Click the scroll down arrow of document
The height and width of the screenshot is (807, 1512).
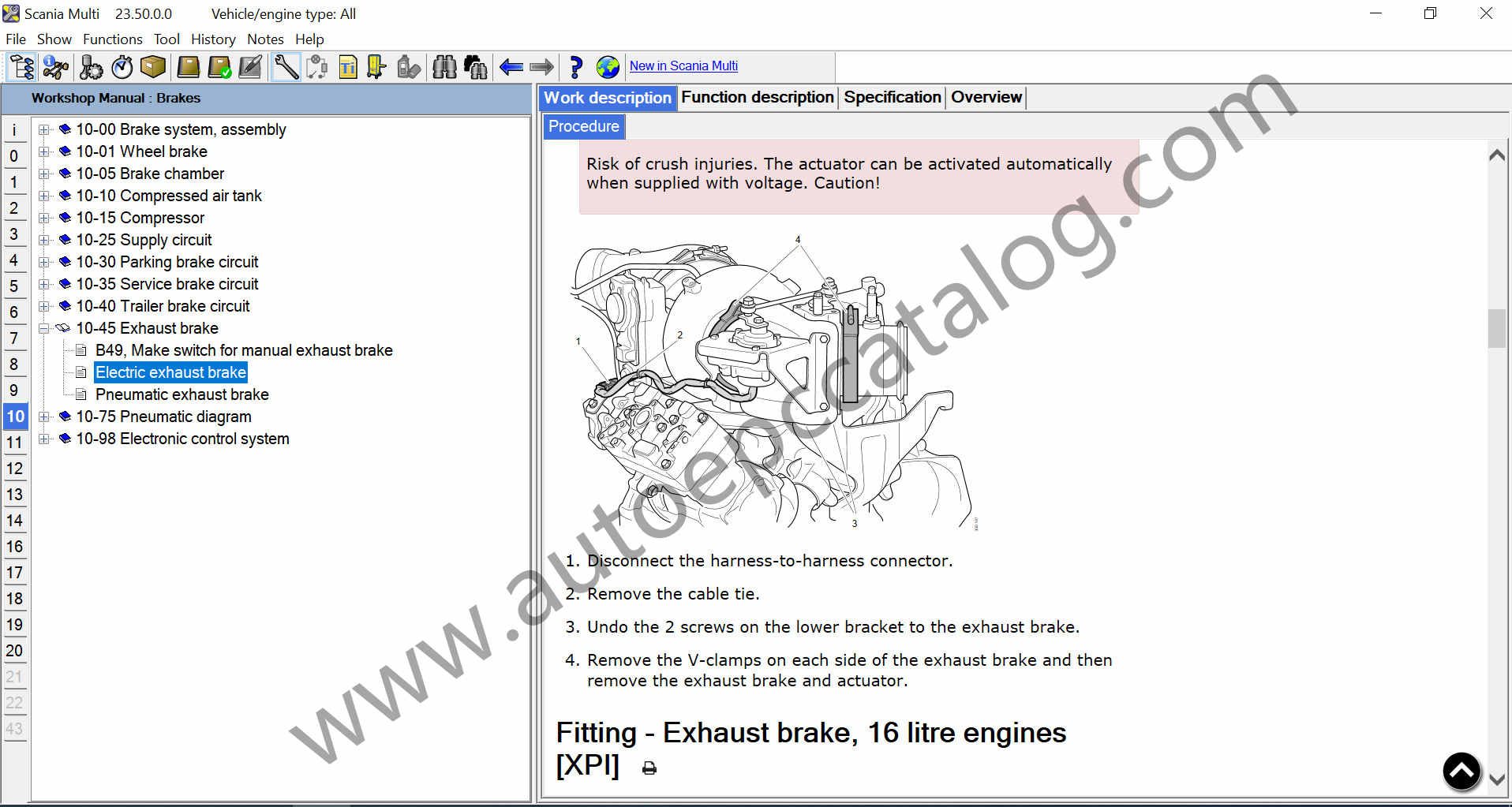click(x=1496, y=779)
